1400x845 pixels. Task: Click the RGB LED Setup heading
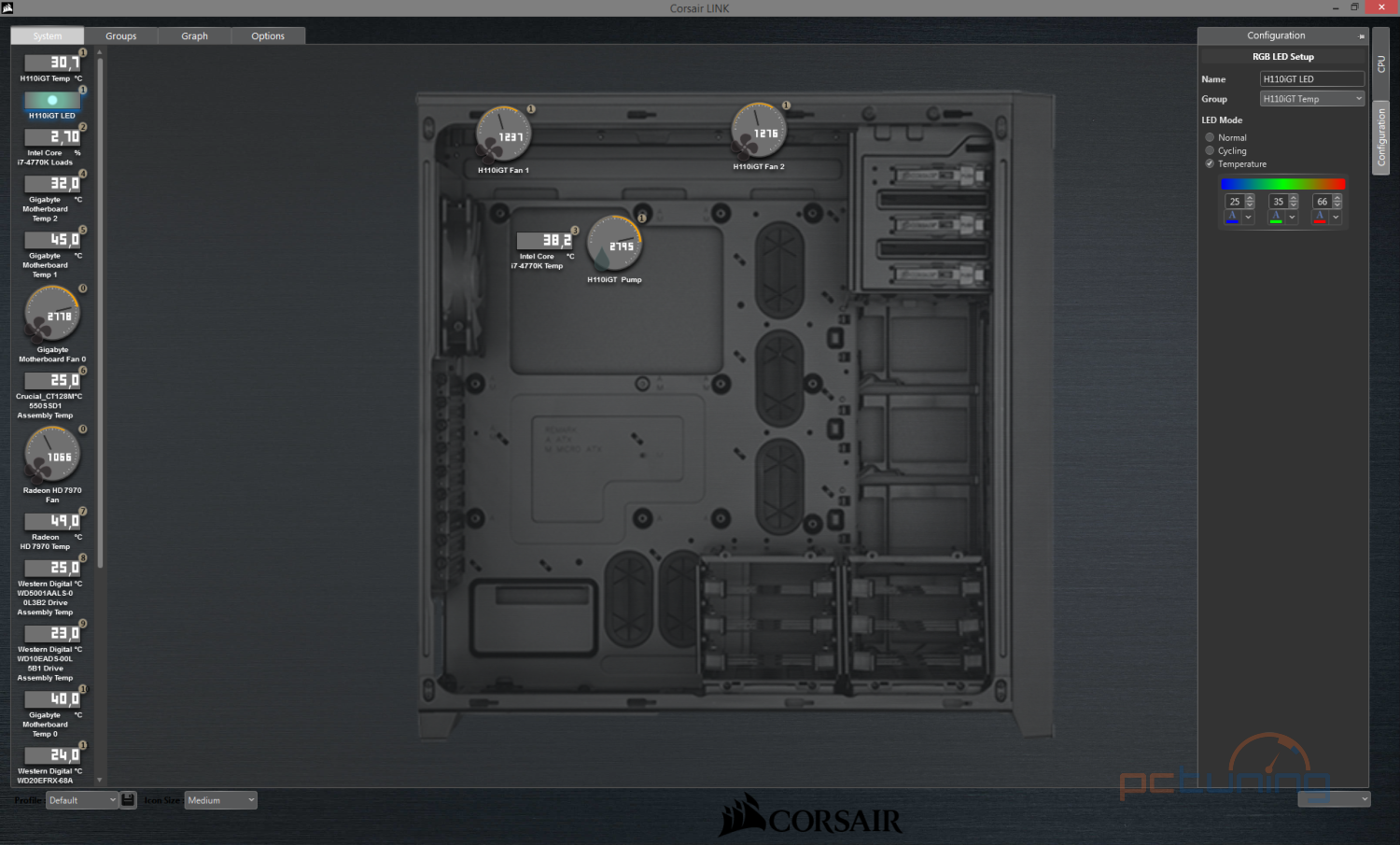(1282, 57)
